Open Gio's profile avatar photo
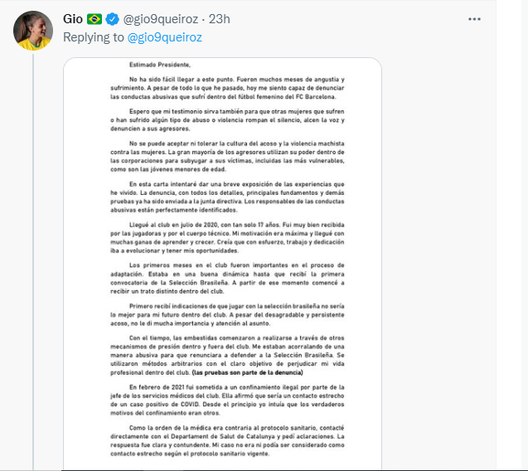528x471 pixels. coord(33,31)
